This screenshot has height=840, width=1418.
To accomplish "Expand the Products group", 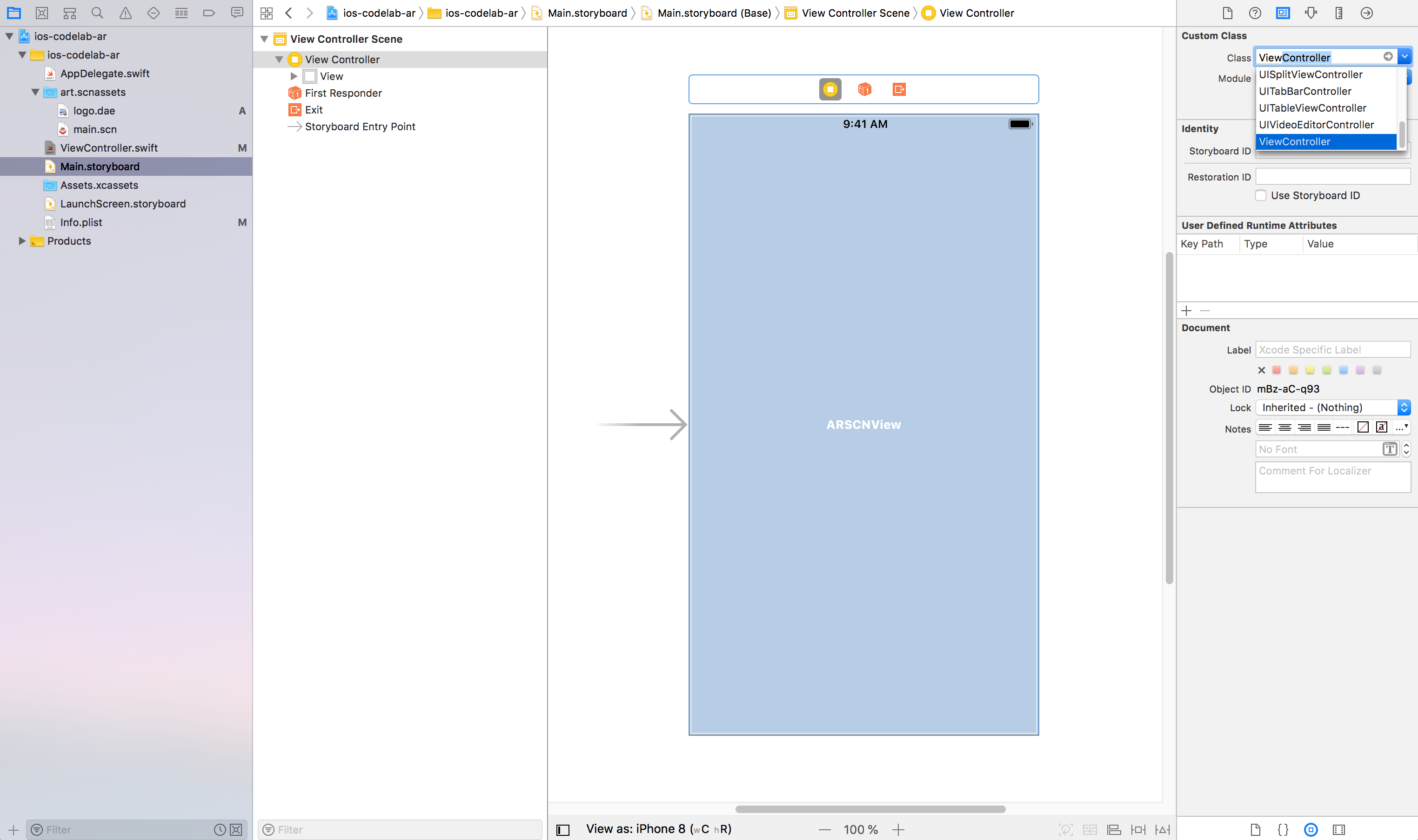I will (x=22, y=241).
